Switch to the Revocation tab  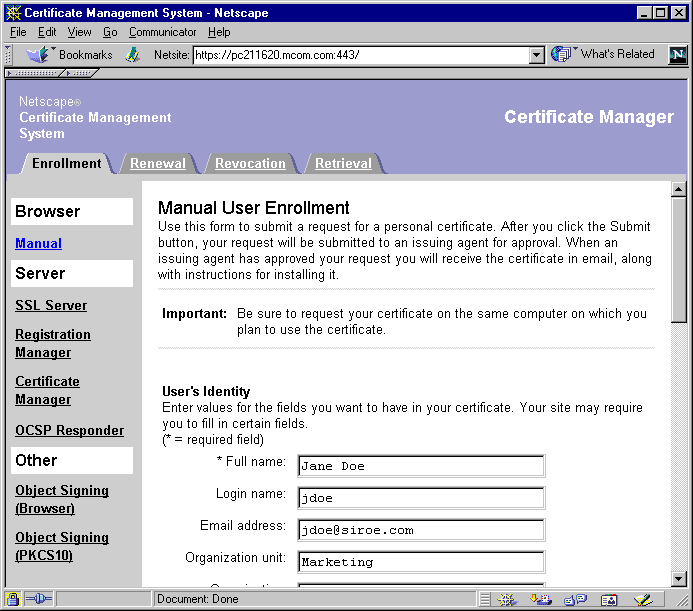250,163
